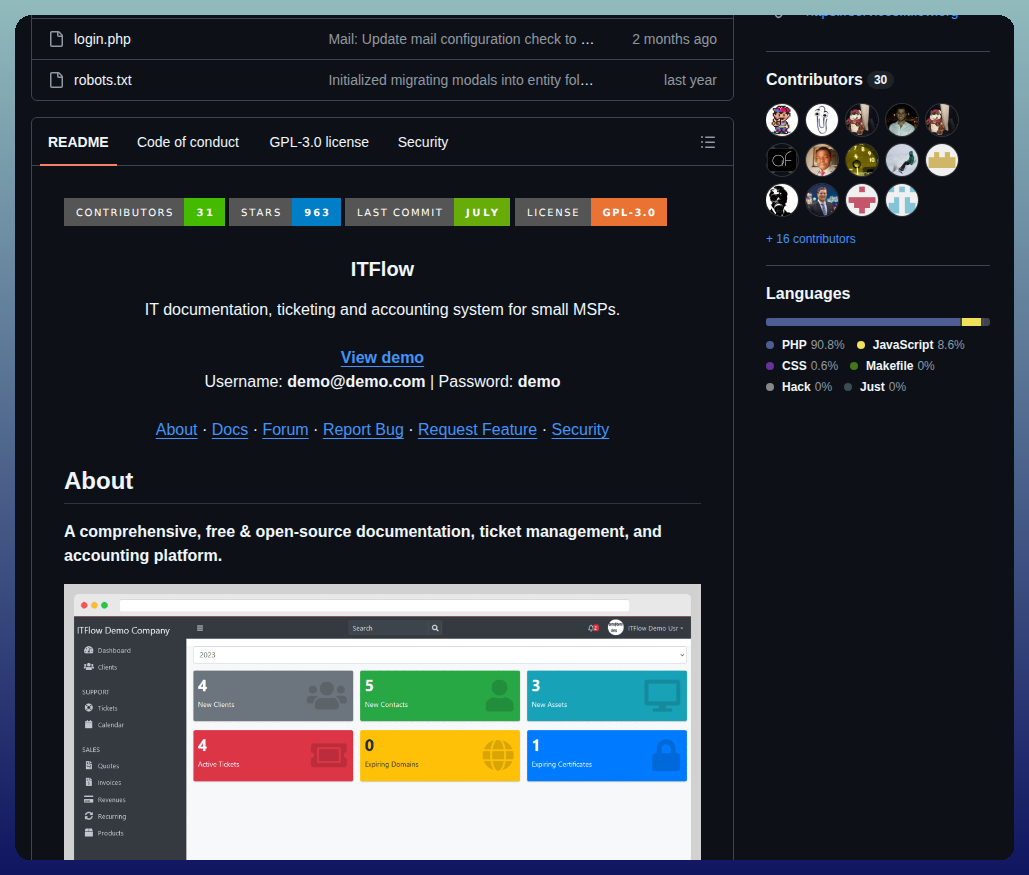Screen dimensions: 1029x875
Task: Open the yellow-green round clock-like avatar
Action: [862, 160]
